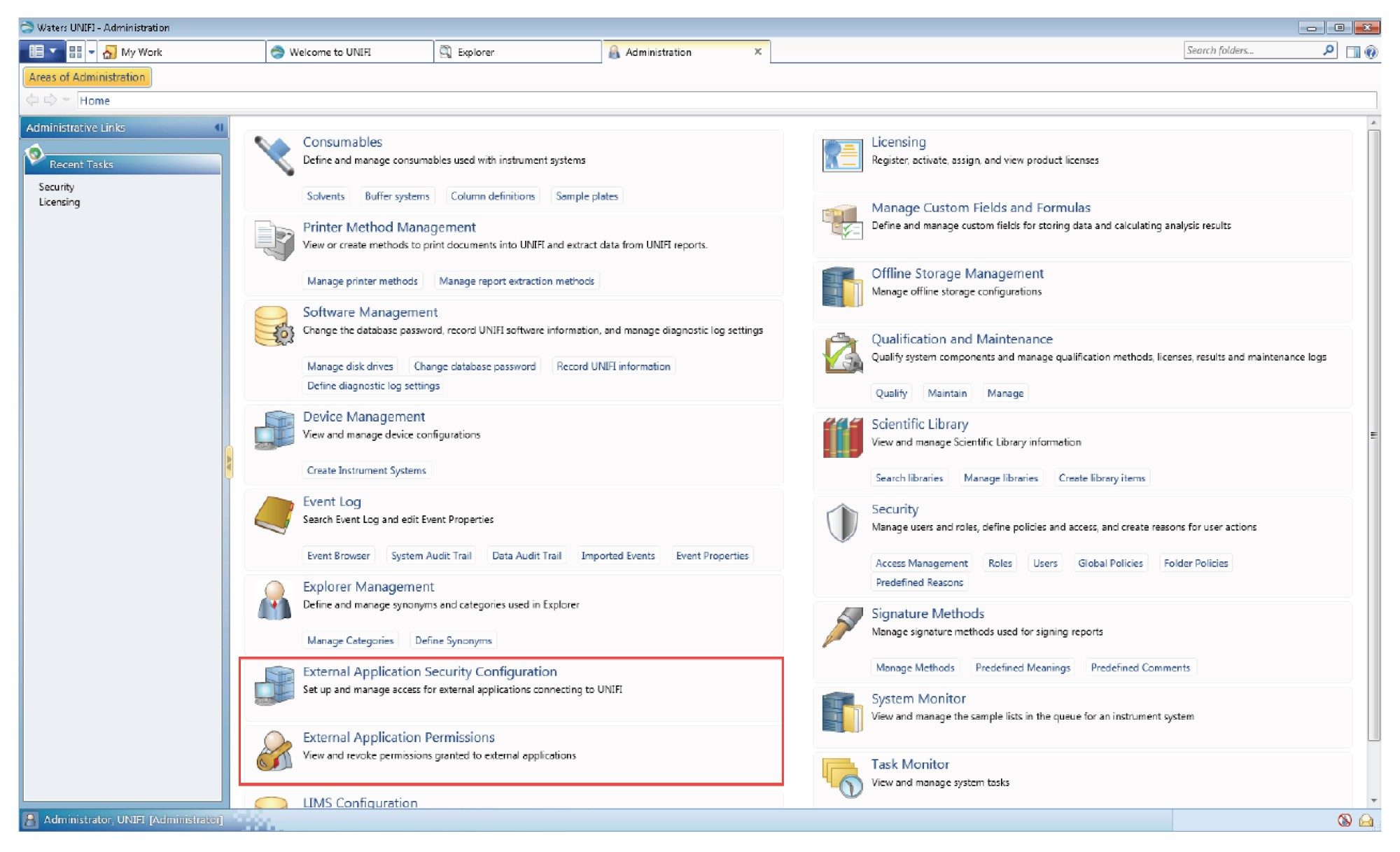This screenshot has width=1400, height=852.
Task: Click the Define Synonyms link
Action: (453, 641)
